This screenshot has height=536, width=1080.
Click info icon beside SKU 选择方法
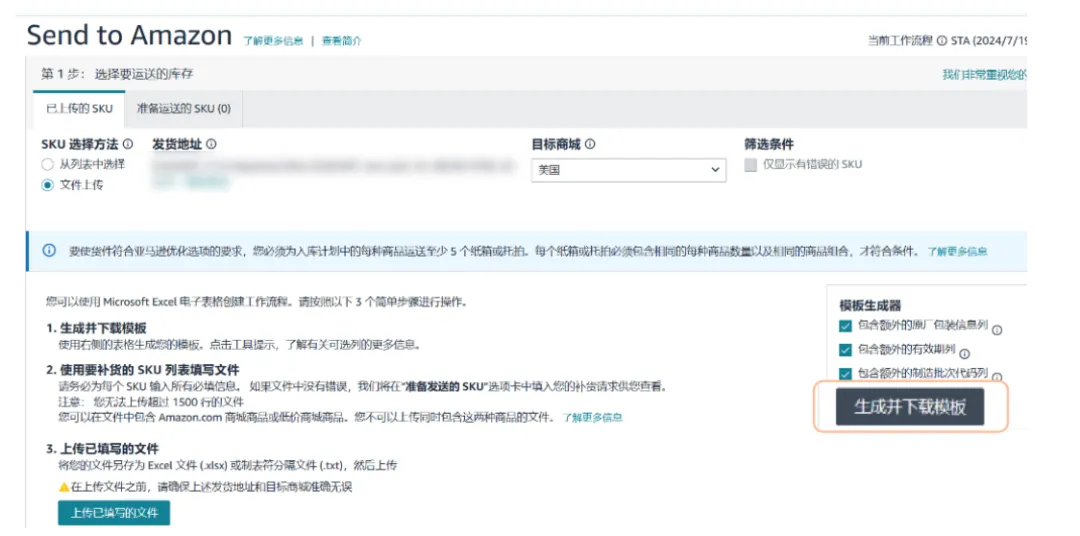[127, 145]
